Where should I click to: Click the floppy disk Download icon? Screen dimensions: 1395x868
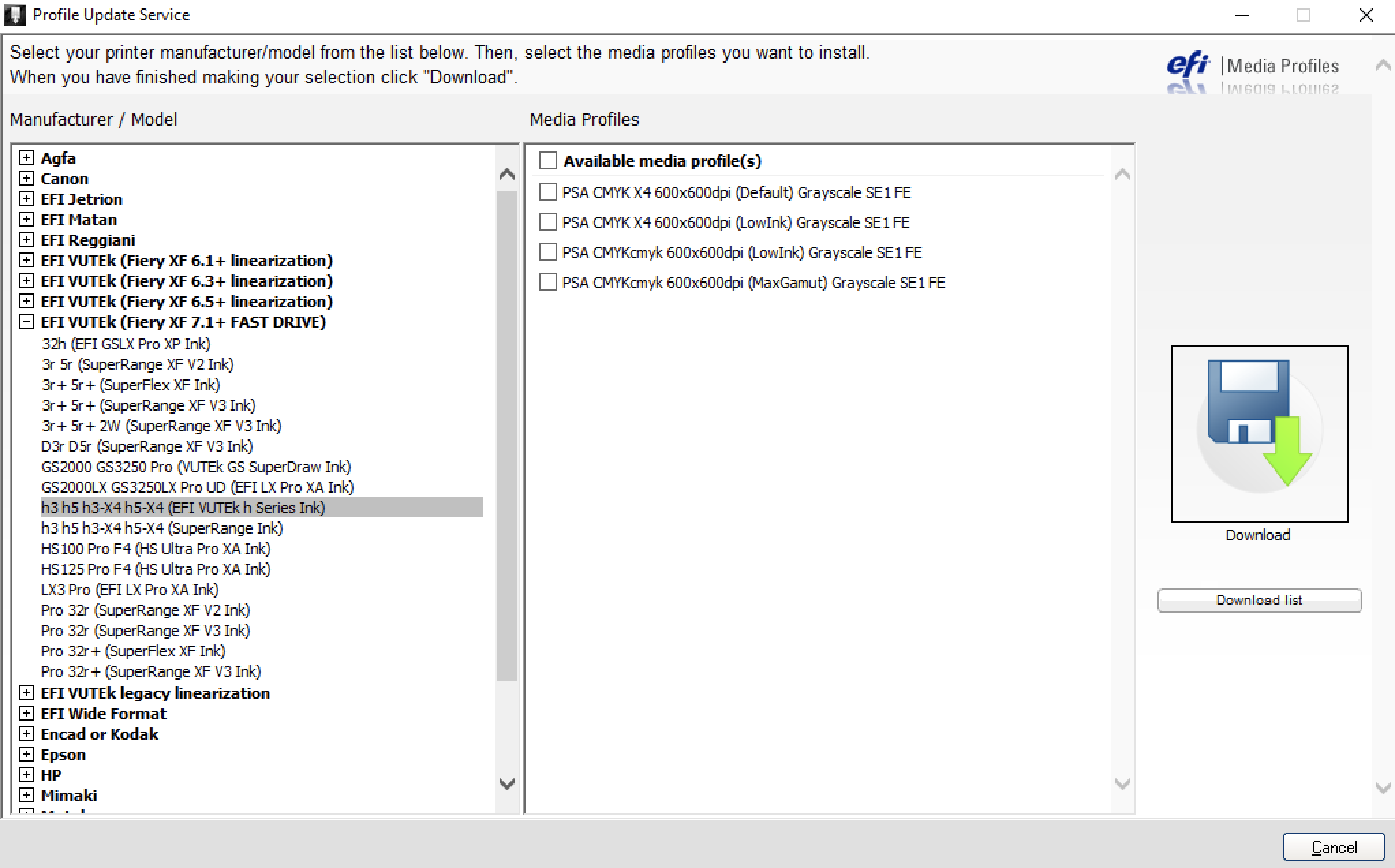pyautogui.click(x=1259, y=433)
